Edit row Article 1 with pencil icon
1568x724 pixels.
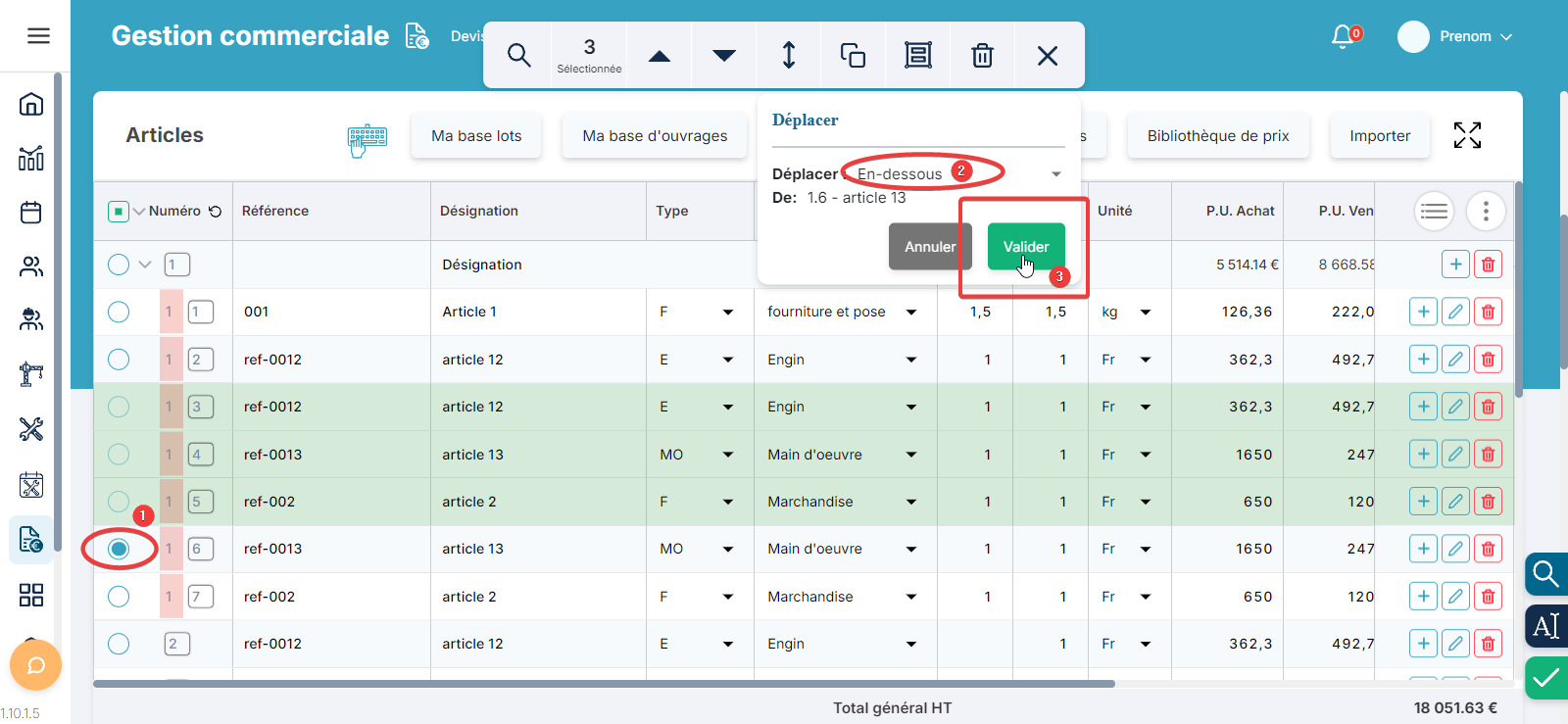(x=1455, y=313)
